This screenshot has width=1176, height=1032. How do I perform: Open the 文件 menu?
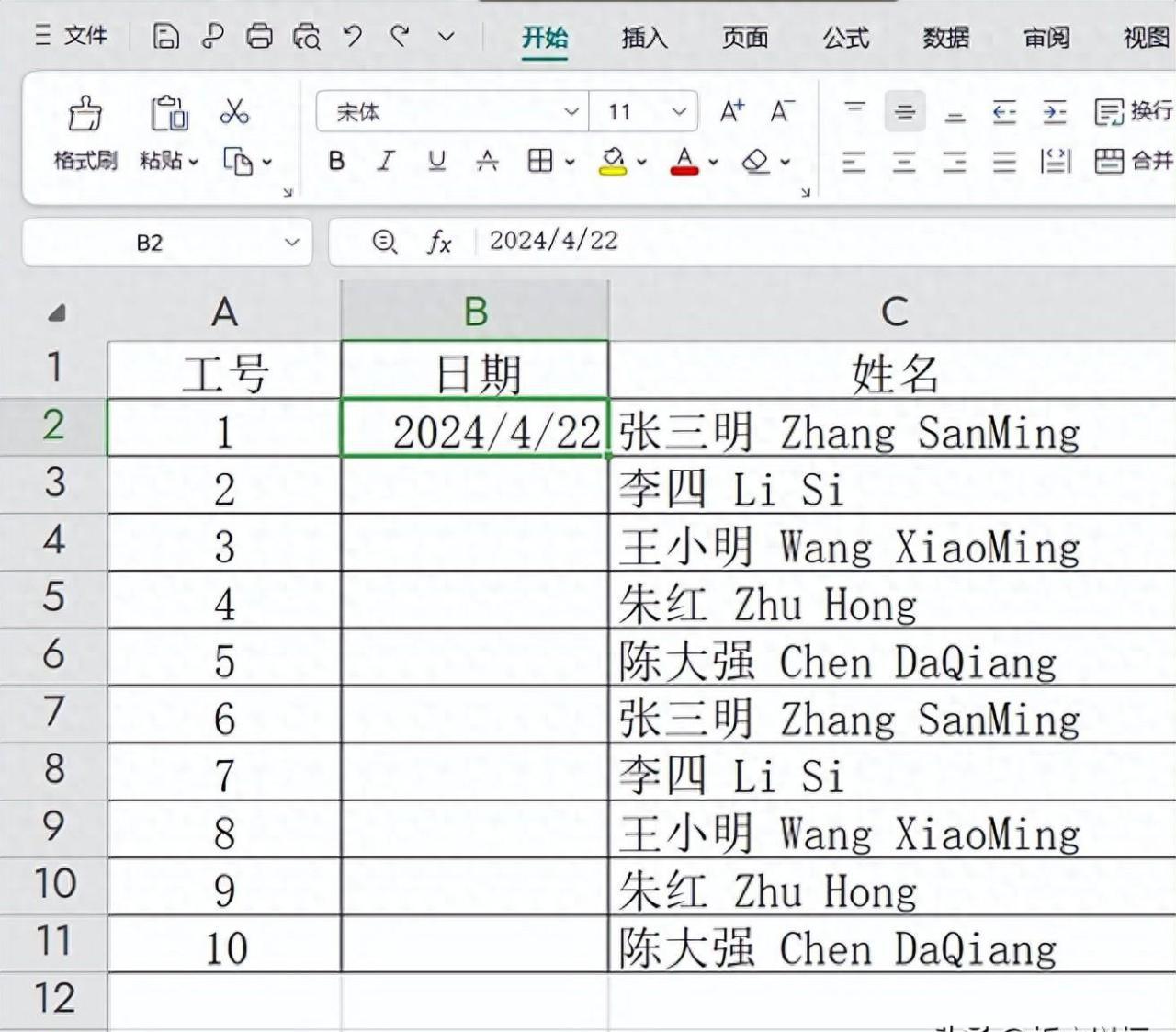(72, 36)
